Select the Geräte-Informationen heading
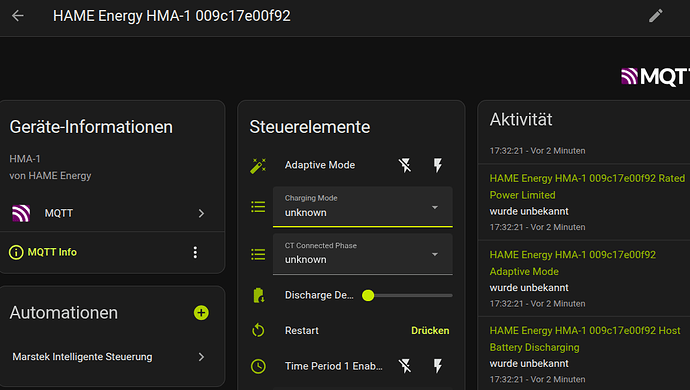 pos(91,127)
